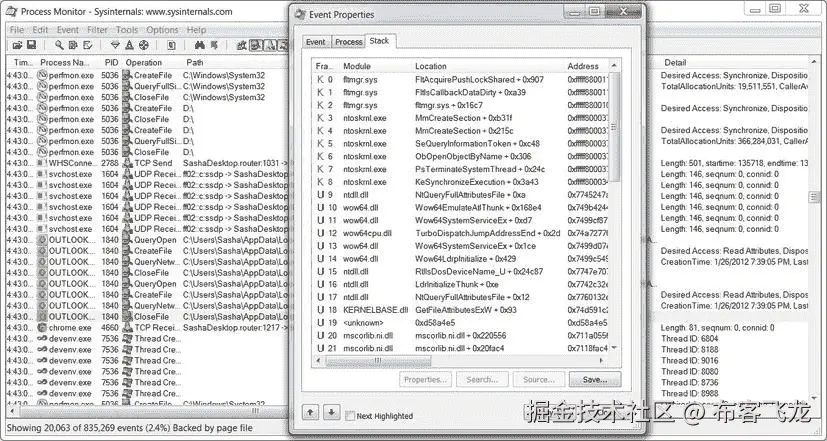This screenshot has width=827, height=441.
Task: Click the K icon on frame 0
Action: pyautogui.click(x=320, y=80)
